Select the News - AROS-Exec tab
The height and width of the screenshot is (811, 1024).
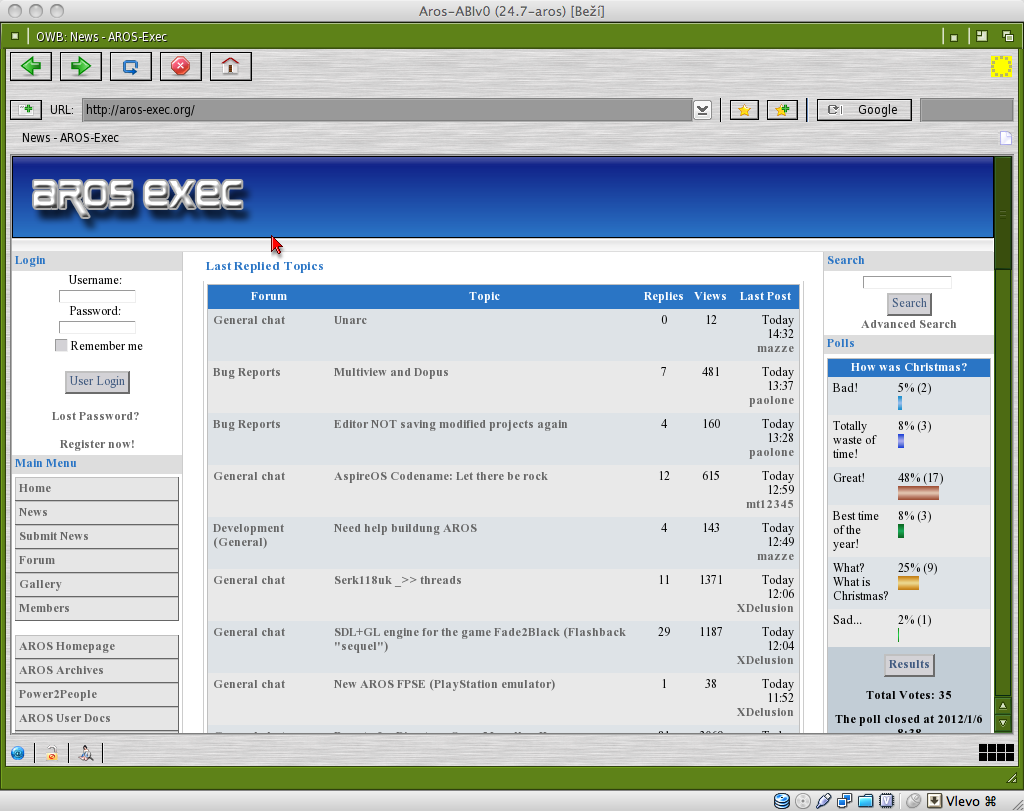coord(70,138)
